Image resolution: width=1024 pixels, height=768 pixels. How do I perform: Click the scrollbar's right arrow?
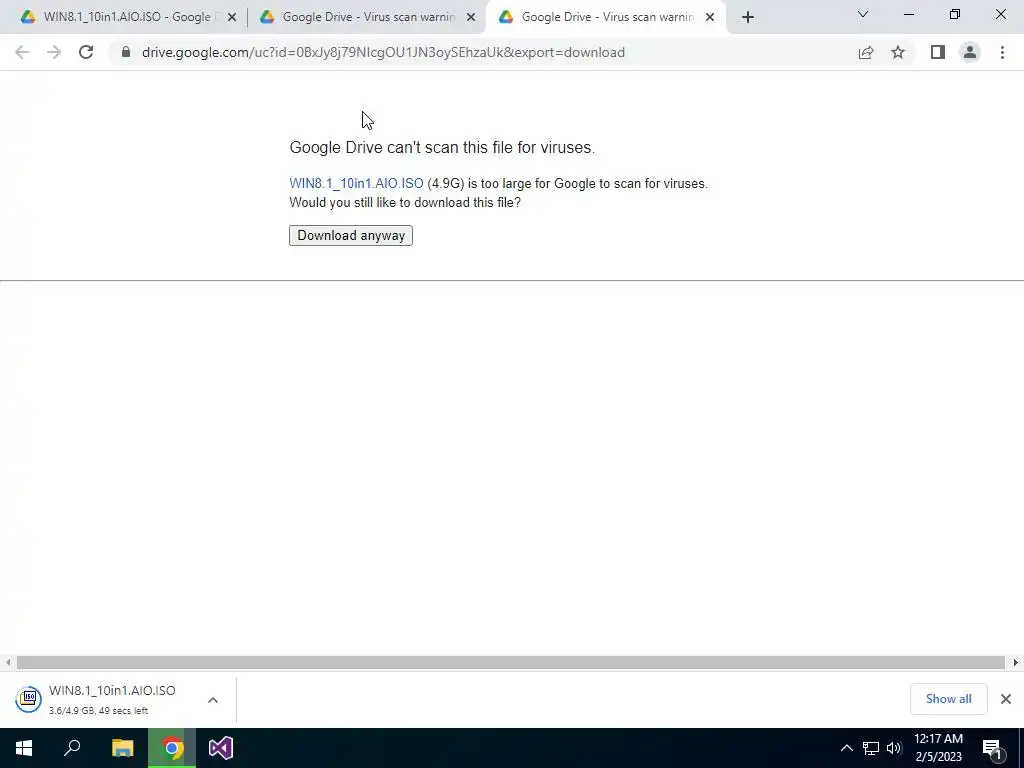click(1016, 662)
